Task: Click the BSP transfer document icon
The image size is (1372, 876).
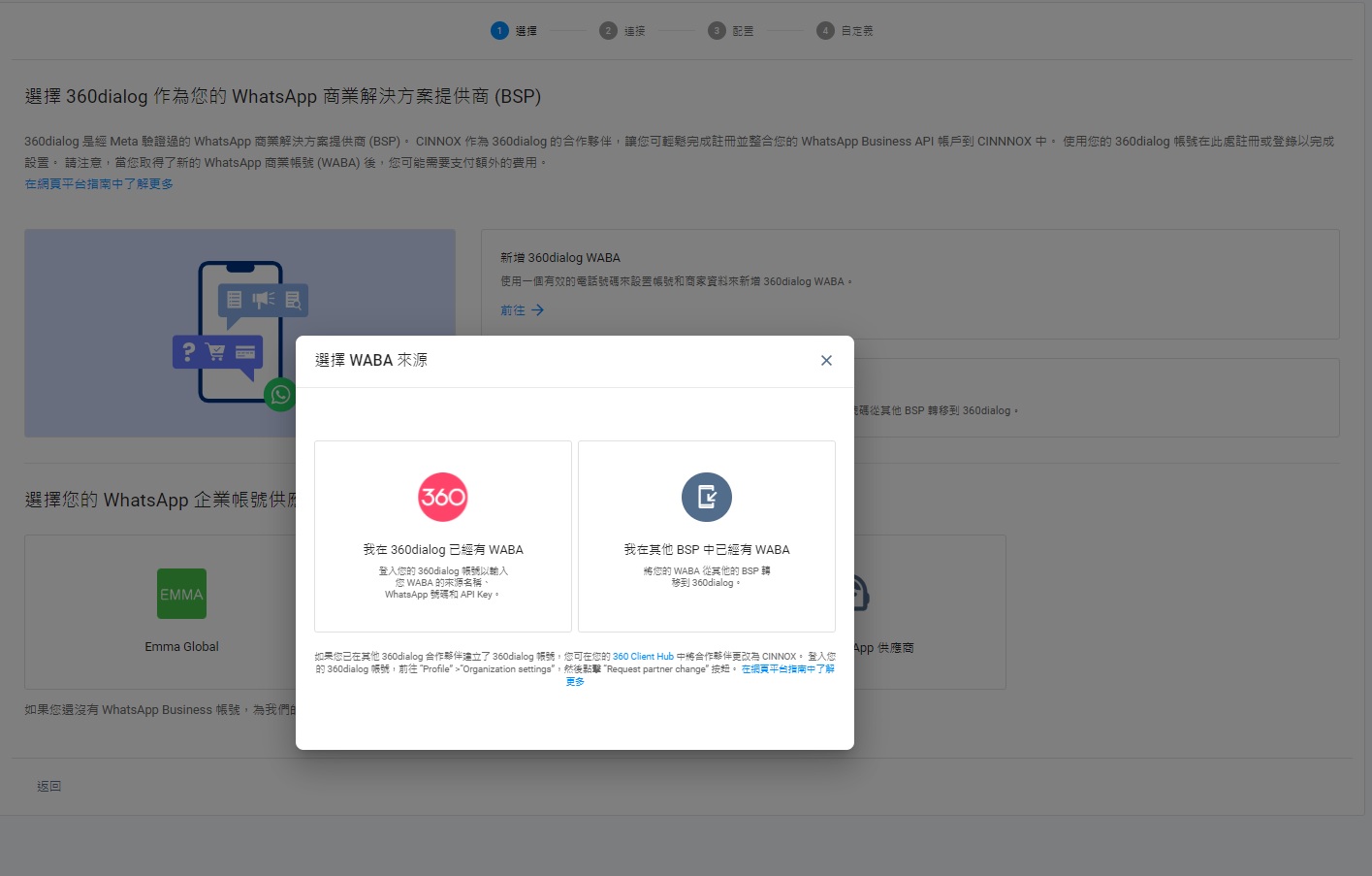Action: pos(707,497)
